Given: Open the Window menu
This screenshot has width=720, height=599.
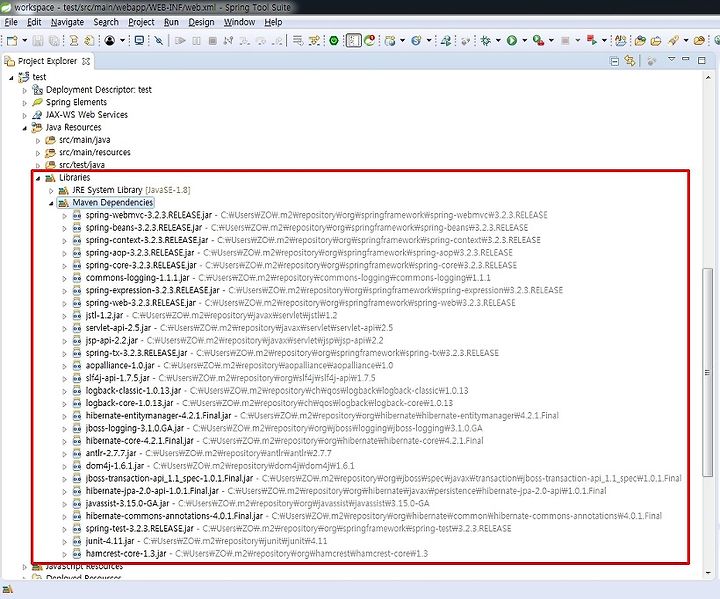Looking at the screenshot, I should tap(239, 22).
